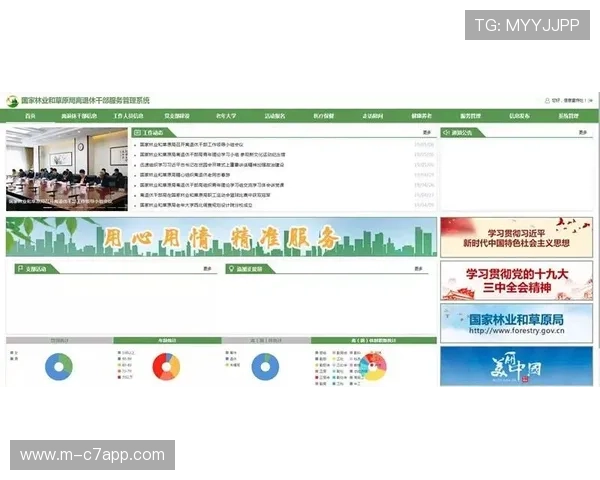Open the 活动报名 menu
Image resolution: width=600 pixels, height=480 pixels.
(275, 116)
